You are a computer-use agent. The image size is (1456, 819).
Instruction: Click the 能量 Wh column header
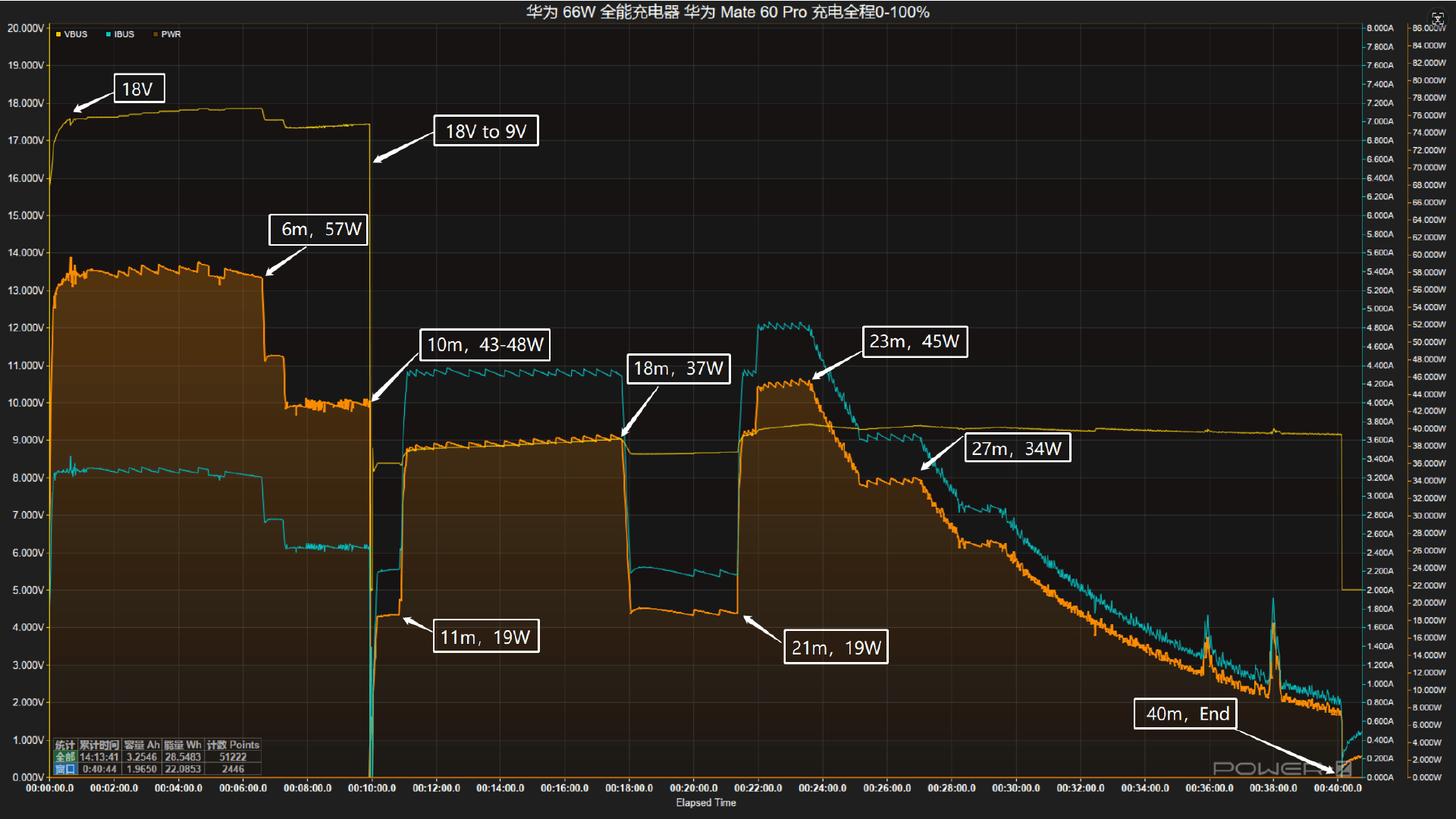[x=183, y=745]
